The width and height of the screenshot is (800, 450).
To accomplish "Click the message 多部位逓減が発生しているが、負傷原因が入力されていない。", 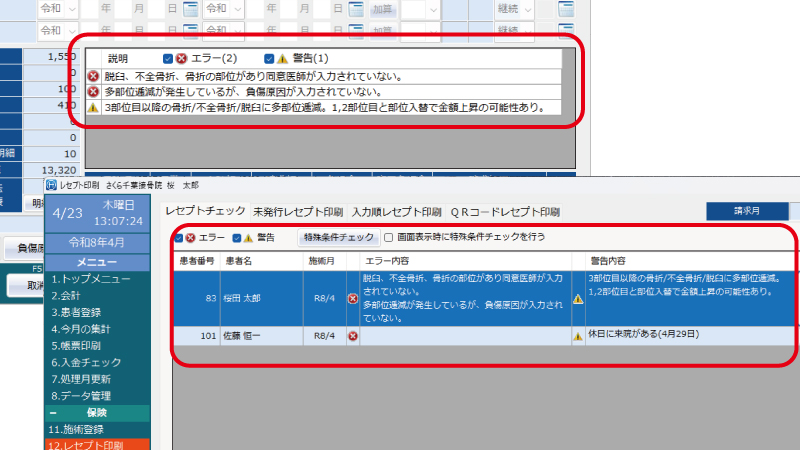I will tap(243, 92).
